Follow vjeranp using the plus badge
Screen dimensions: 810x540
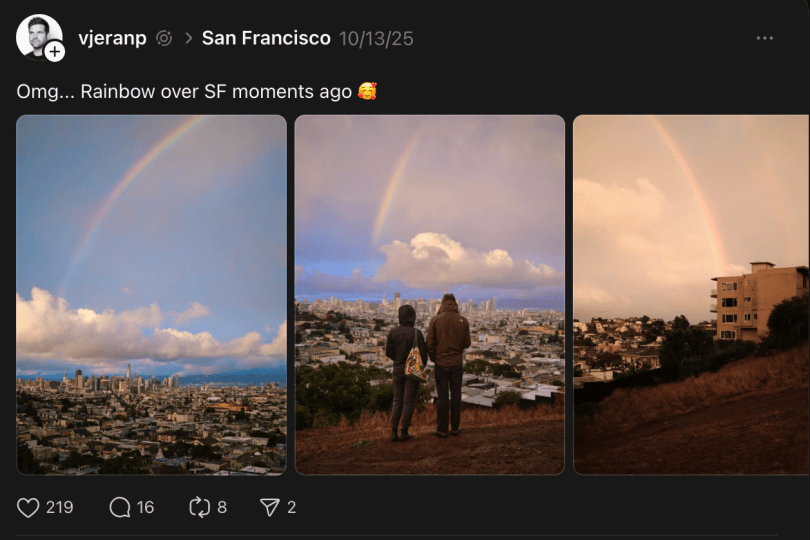[x=55, y=51]
